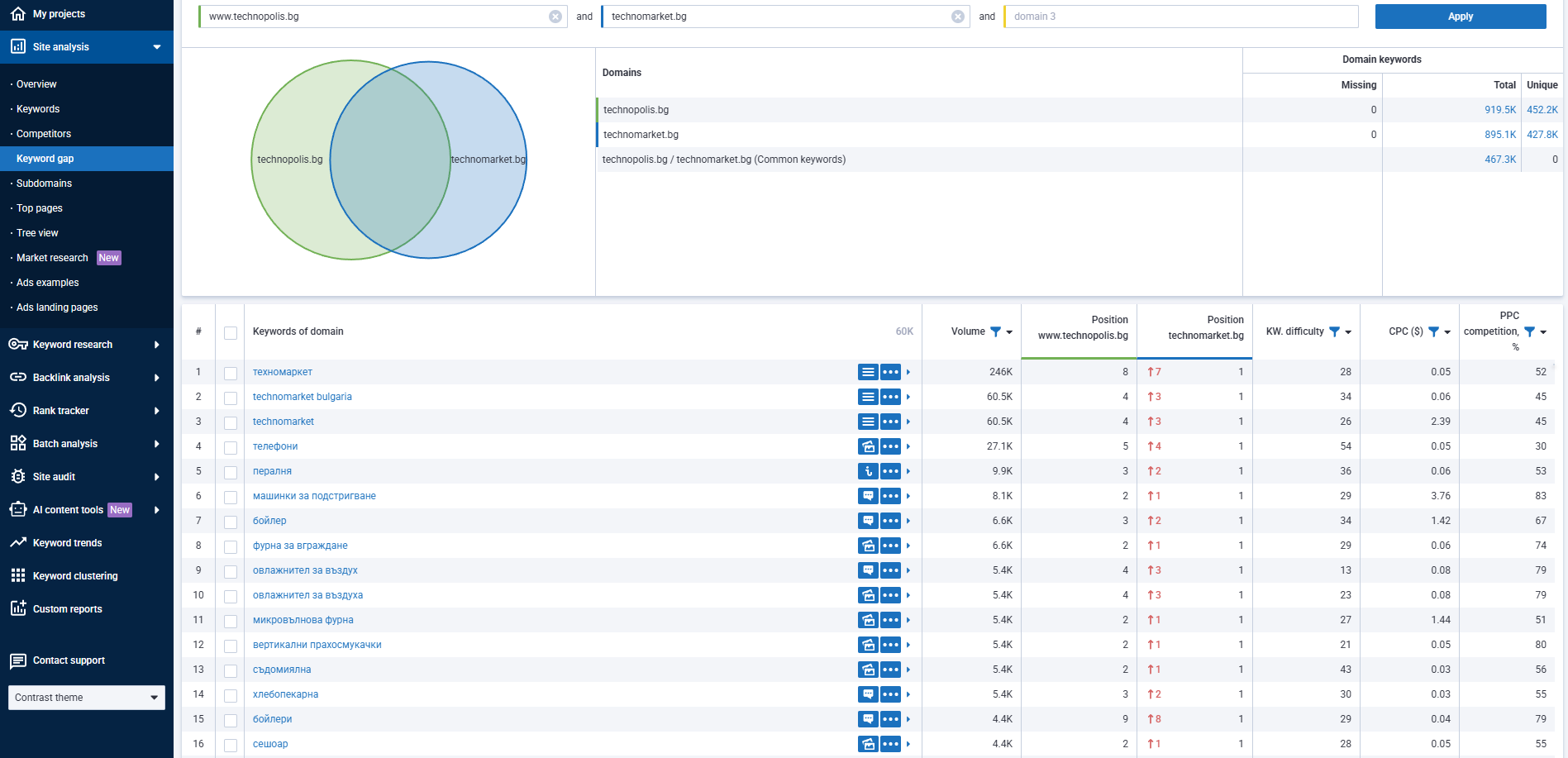1568x758 pixels.
Task: Open the Volume column sort dropdown arrow
Action: [x=1009, y=332]
